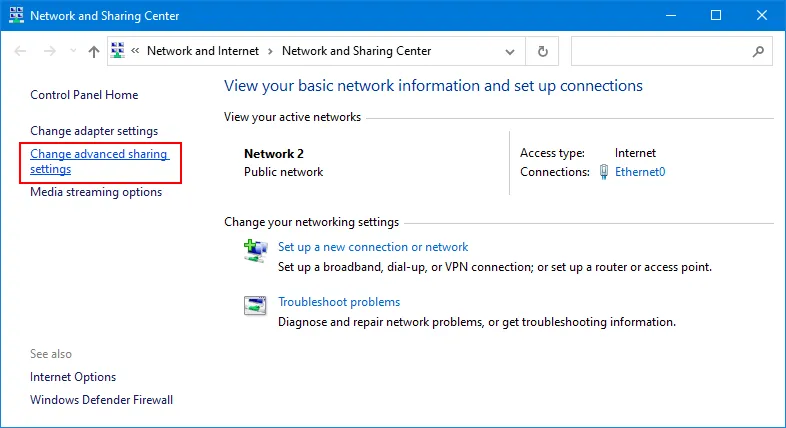Screen dimensions: 786x428
Task: Click the magnifier icon in the search box
Action: pos(757,51)
